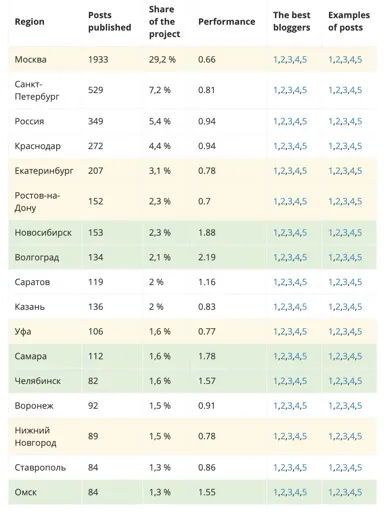Image resolution: width=384 pixels, height=512 pixels.
Task: Open examples of posts for Омск
Action: pyautogui.click(x=345, y=492)
